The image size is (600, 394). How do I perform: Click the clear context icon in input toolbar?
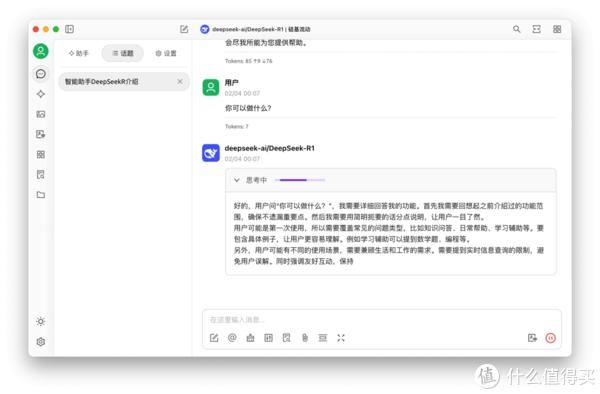(x=323, y=338)
